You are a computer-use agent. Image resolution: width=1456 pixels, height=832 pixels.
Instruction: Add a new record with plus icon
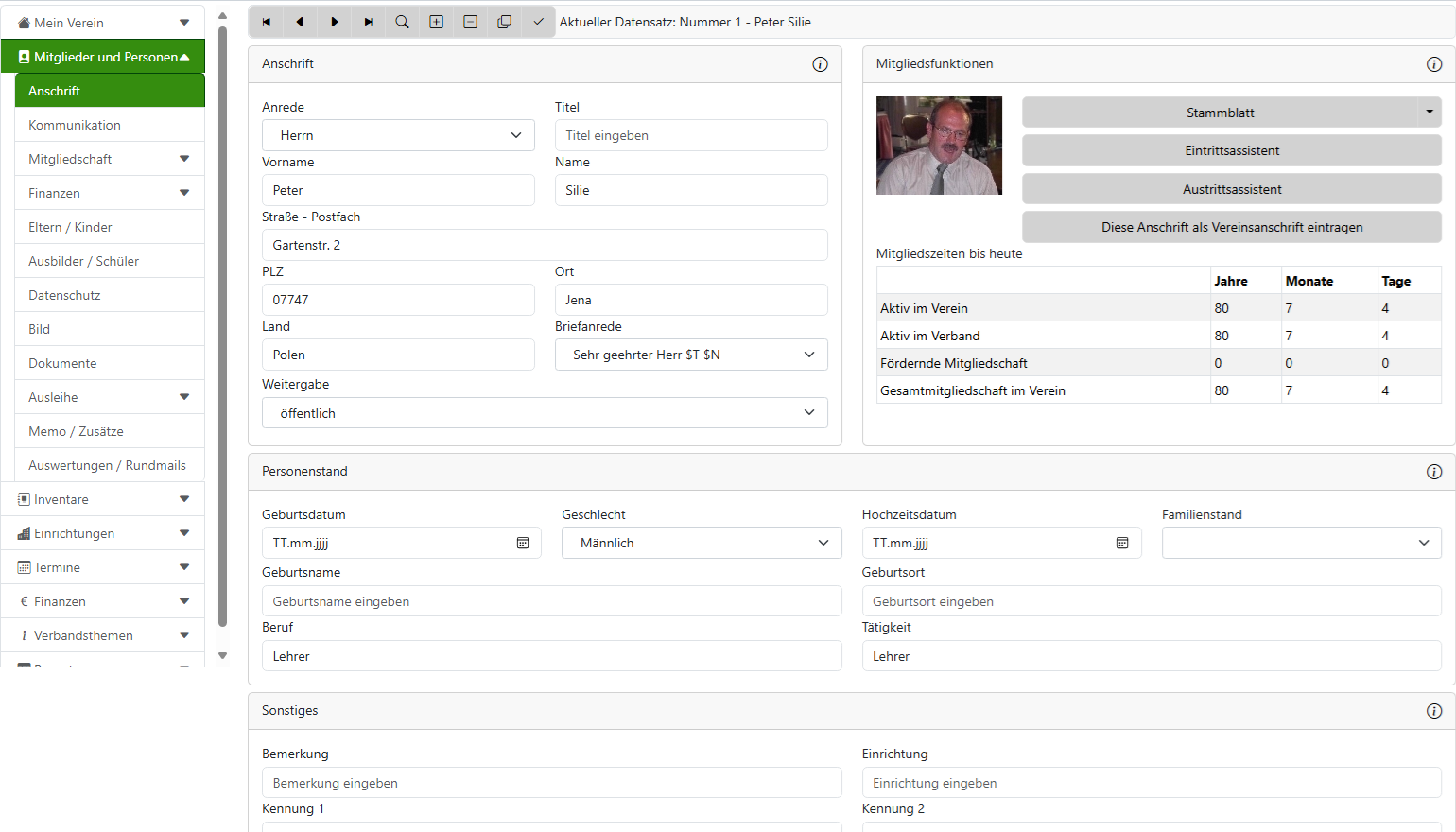click(436, 22)
